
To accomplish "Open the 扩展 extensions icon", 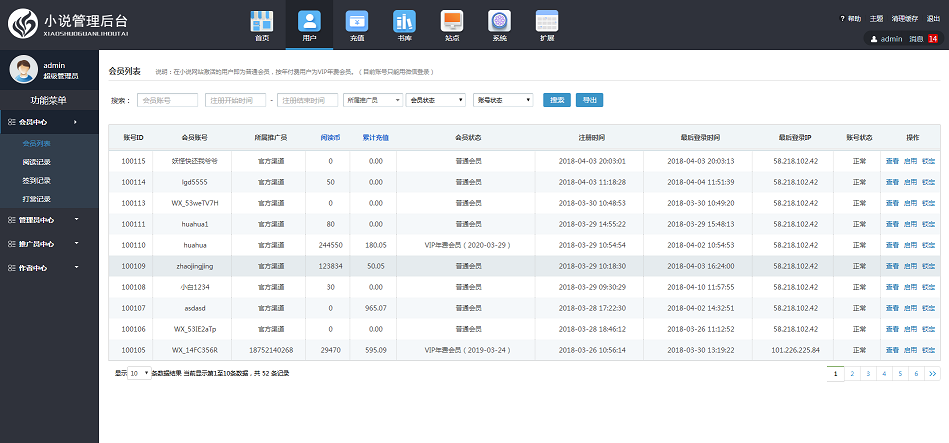I will click(546, 23).
